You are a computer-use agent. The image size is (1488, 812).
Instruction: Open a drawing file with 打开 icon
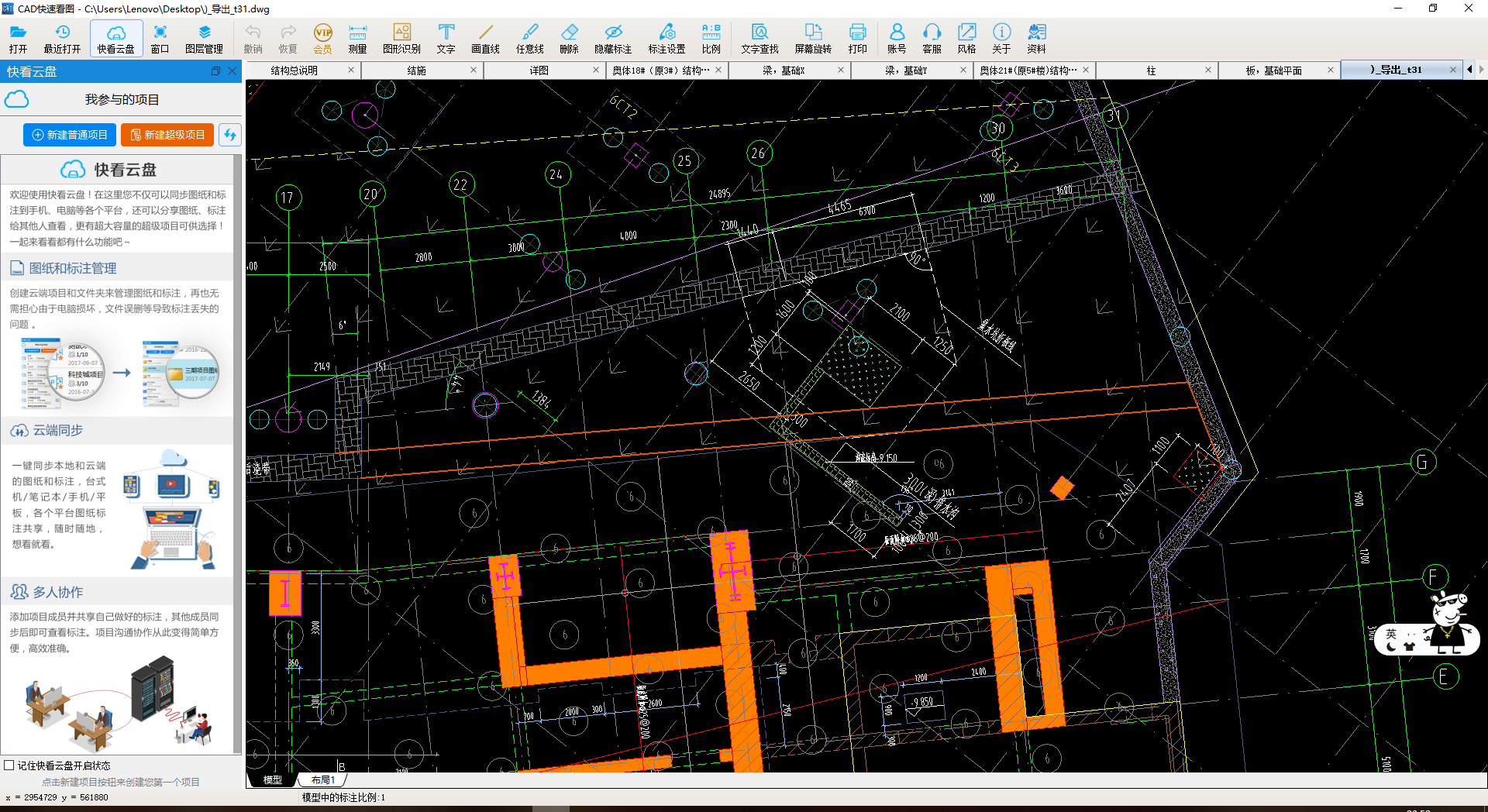(x=18, y=38)
